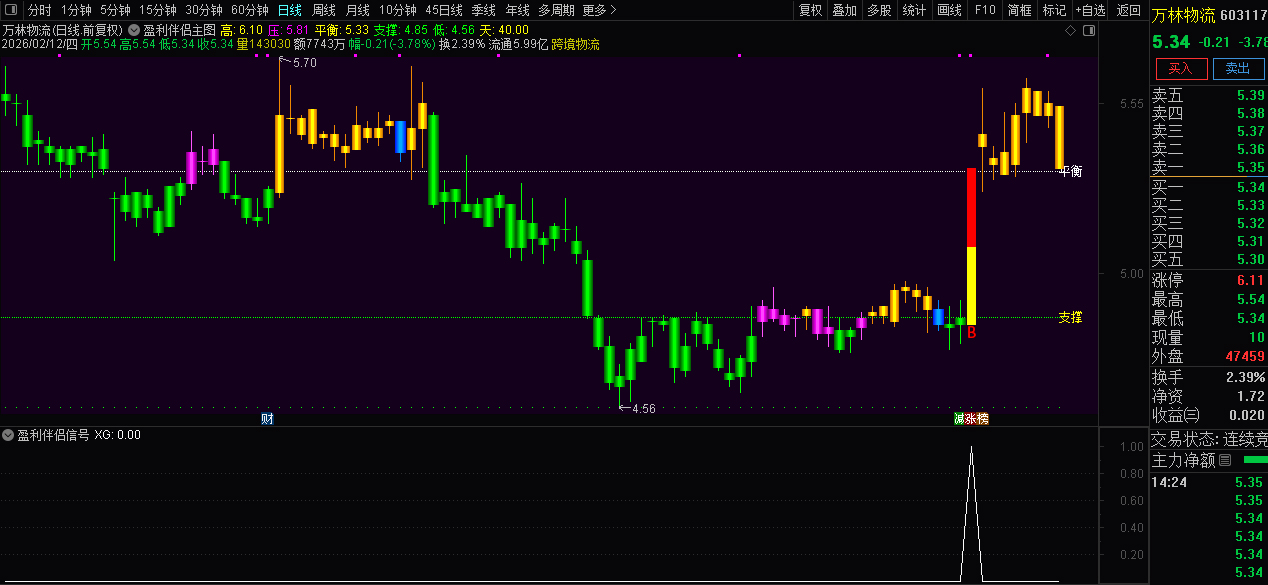
Task: Click the 外盘 value 47459
Action: (x=1245, y=356)
